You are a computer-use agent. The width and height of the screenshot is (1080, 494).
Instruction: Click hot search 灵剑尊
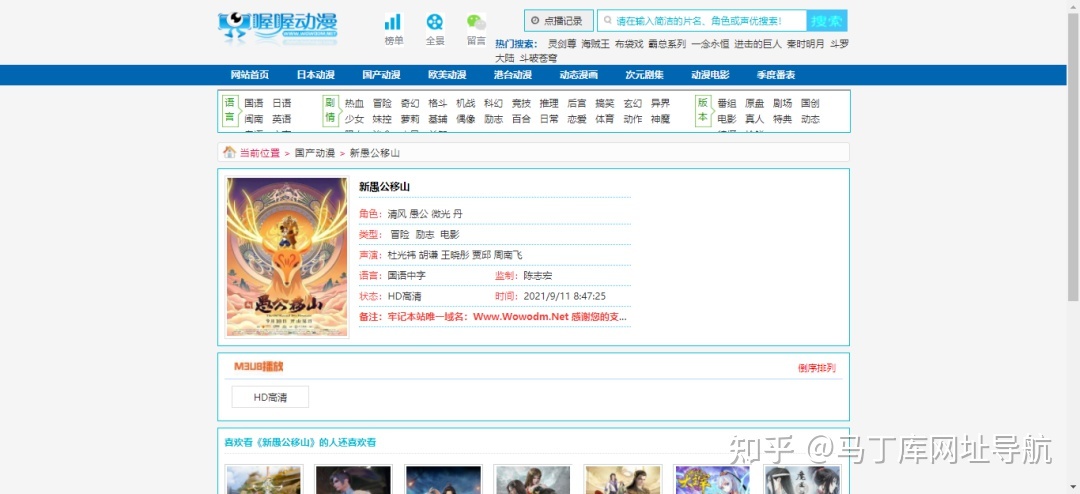[x=562, y=44]
